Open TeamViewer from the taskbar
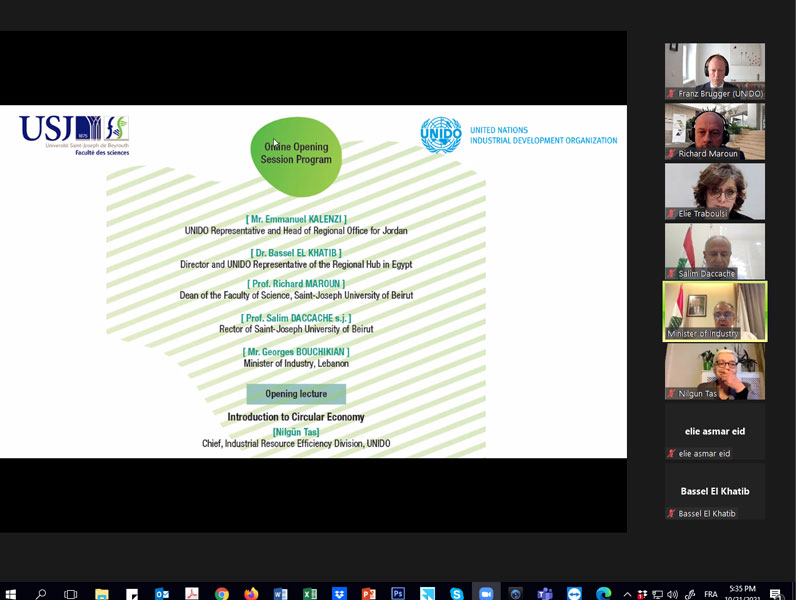Image resolution: width=800 pixels, height=600 pixels. pyautogui.click(x=574, y=593)
